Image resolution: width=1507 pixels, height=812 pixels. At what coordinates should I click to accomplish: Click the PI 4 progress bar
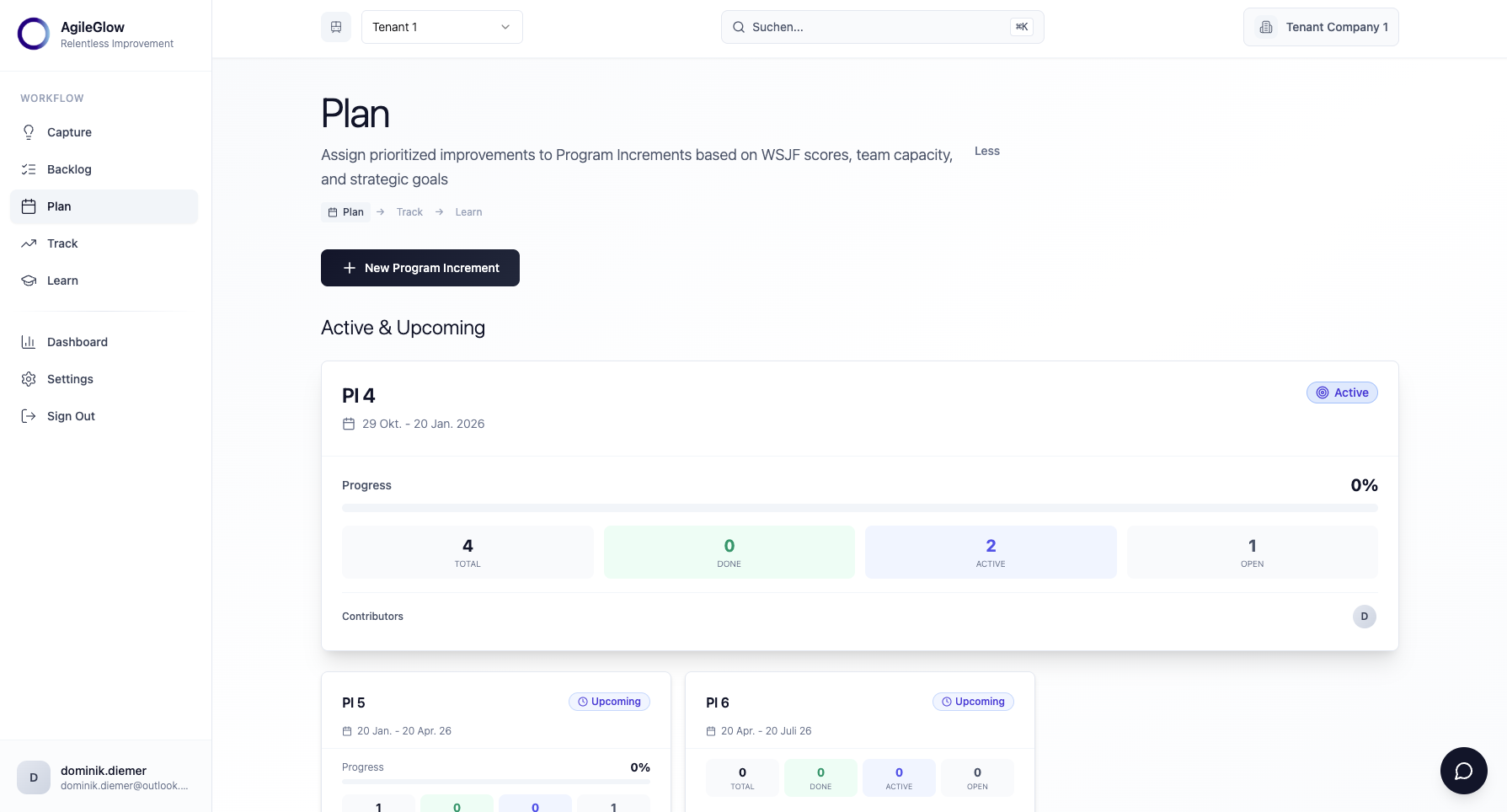(x=859, y=507)
